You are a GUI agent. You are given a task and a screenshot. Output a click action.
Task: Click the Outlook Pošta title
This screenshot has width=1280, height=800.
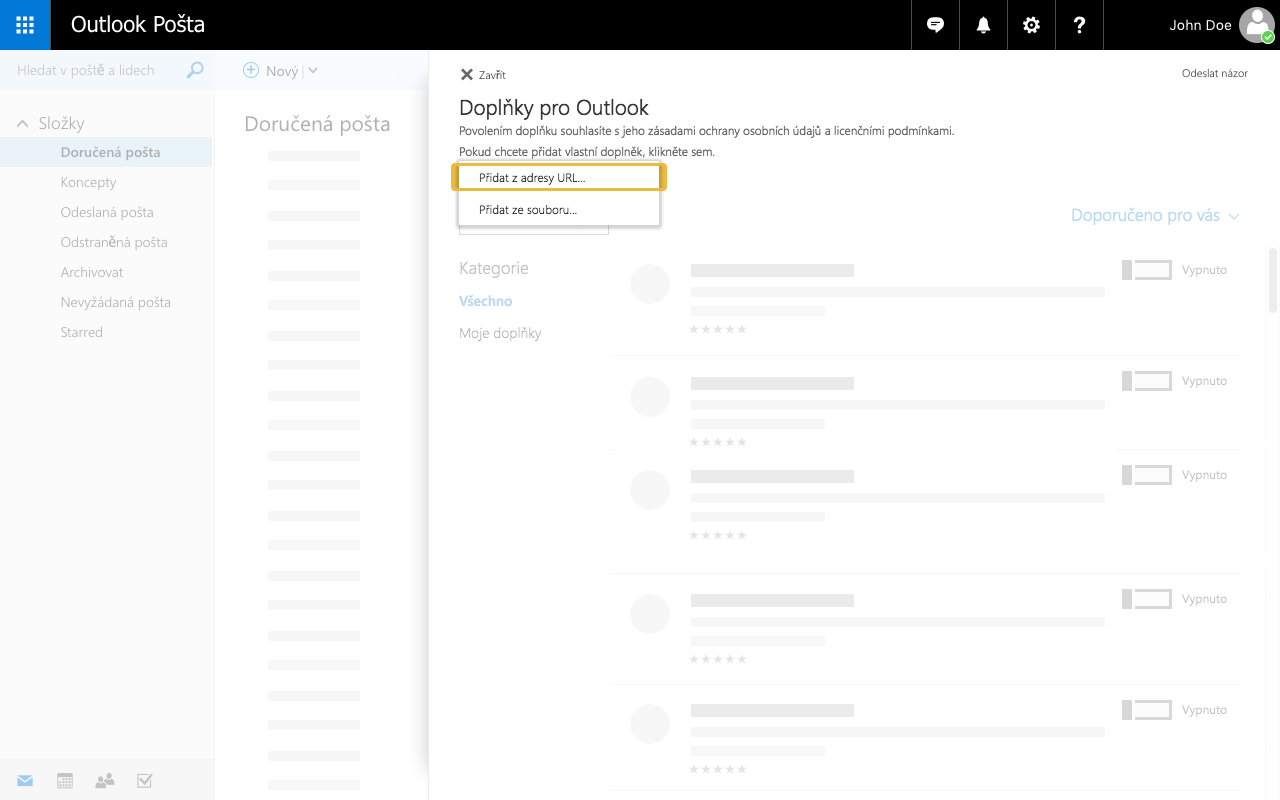pyautogui.click(x=138, y=25)
